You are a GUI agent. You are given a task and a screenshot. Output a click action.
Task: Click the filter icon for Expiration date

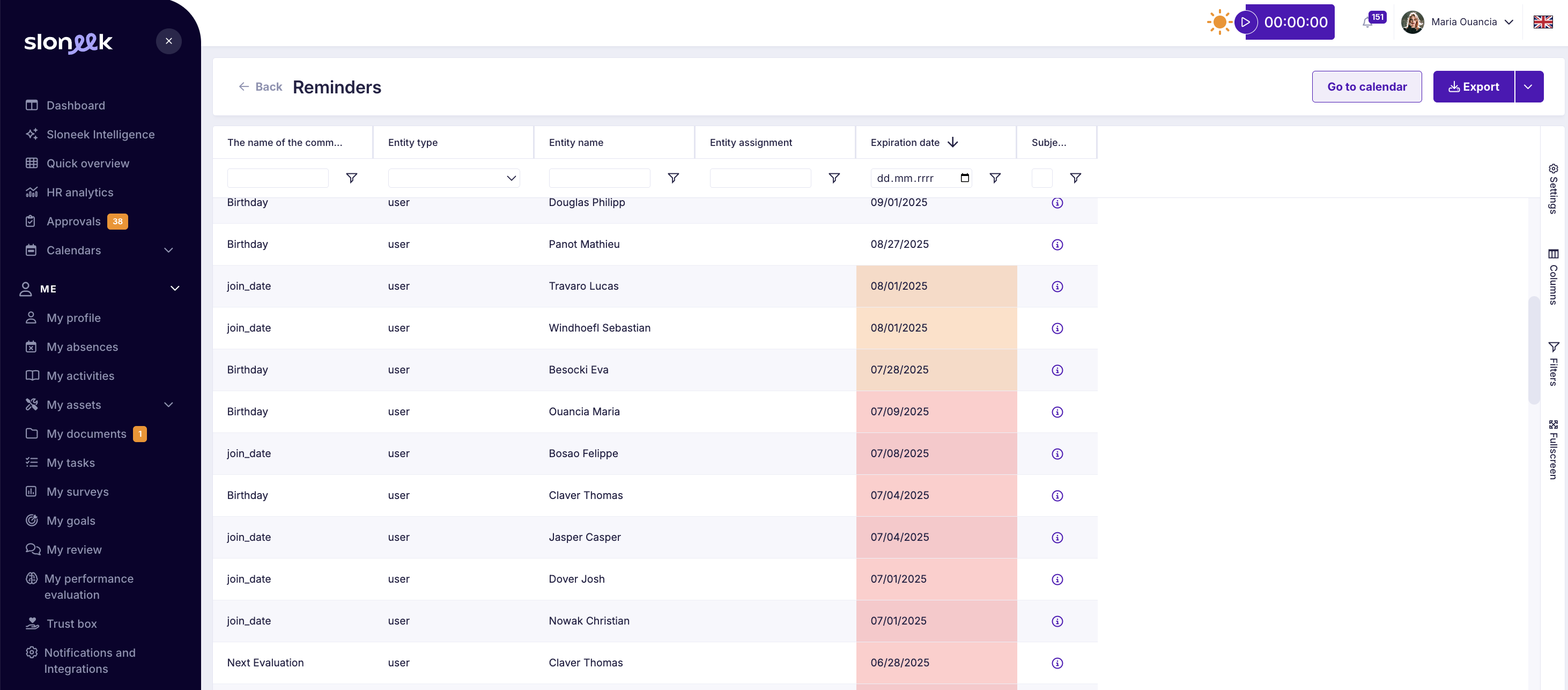995,178
